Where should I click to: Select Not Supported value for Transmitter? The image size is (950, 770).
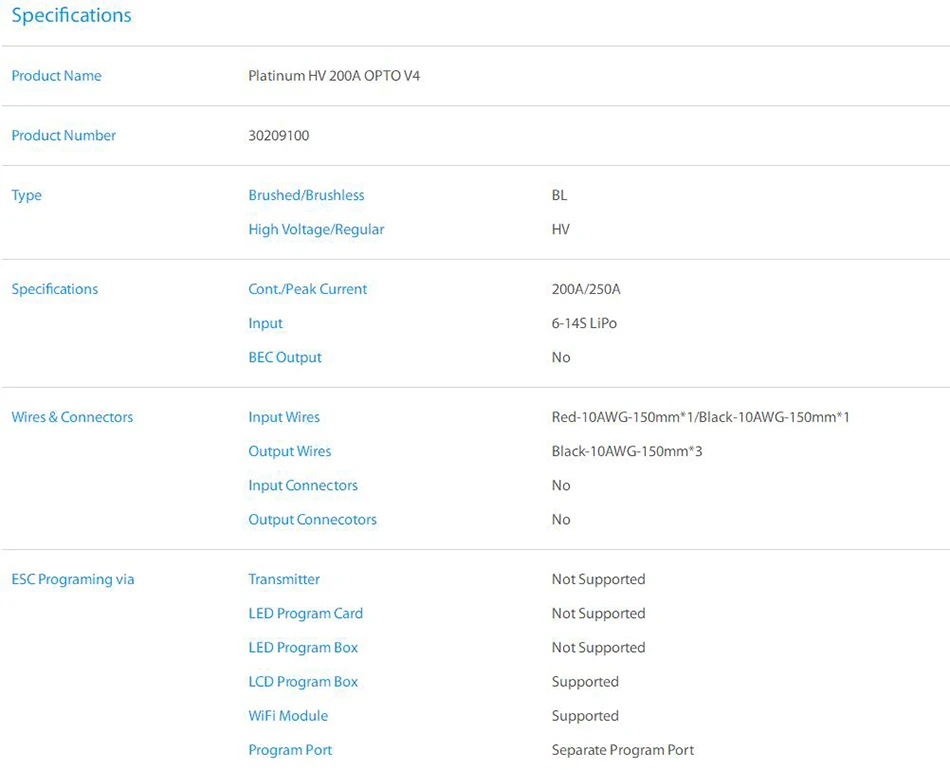tap(599, 580)
